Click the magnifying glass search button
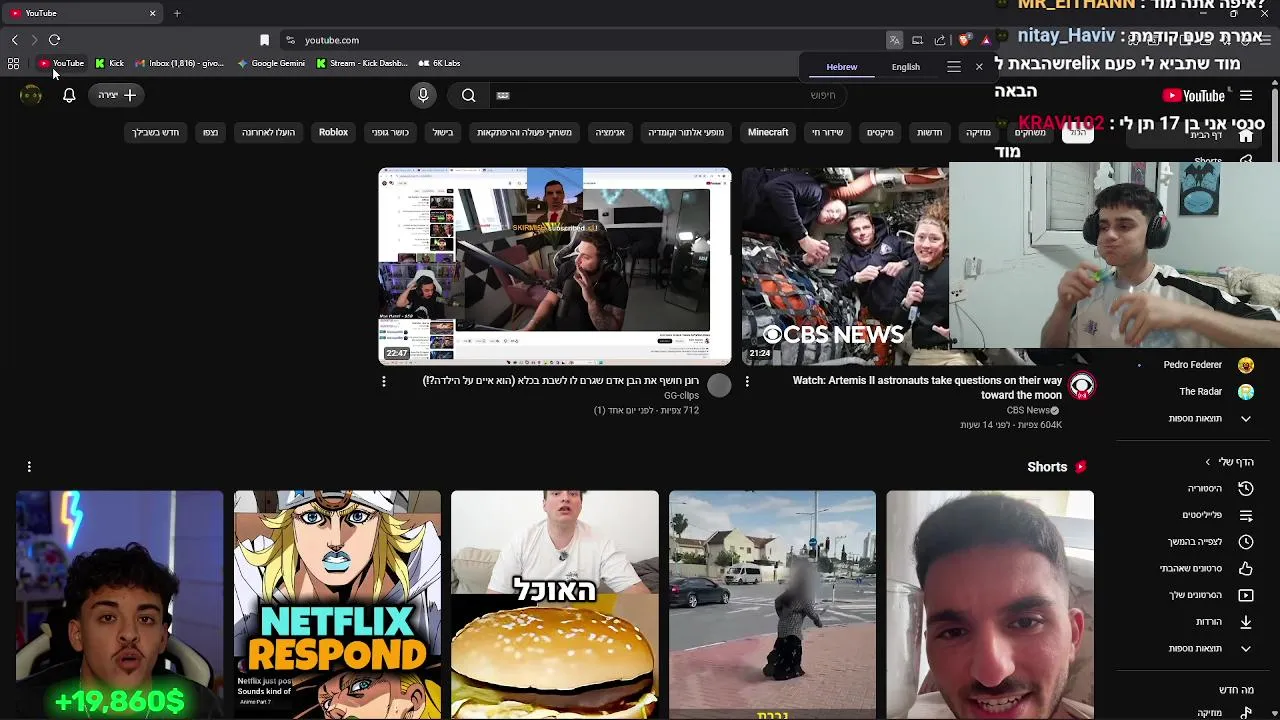Image resolution: width=1280 pixels, height=720 pixels. coord(468,95)
